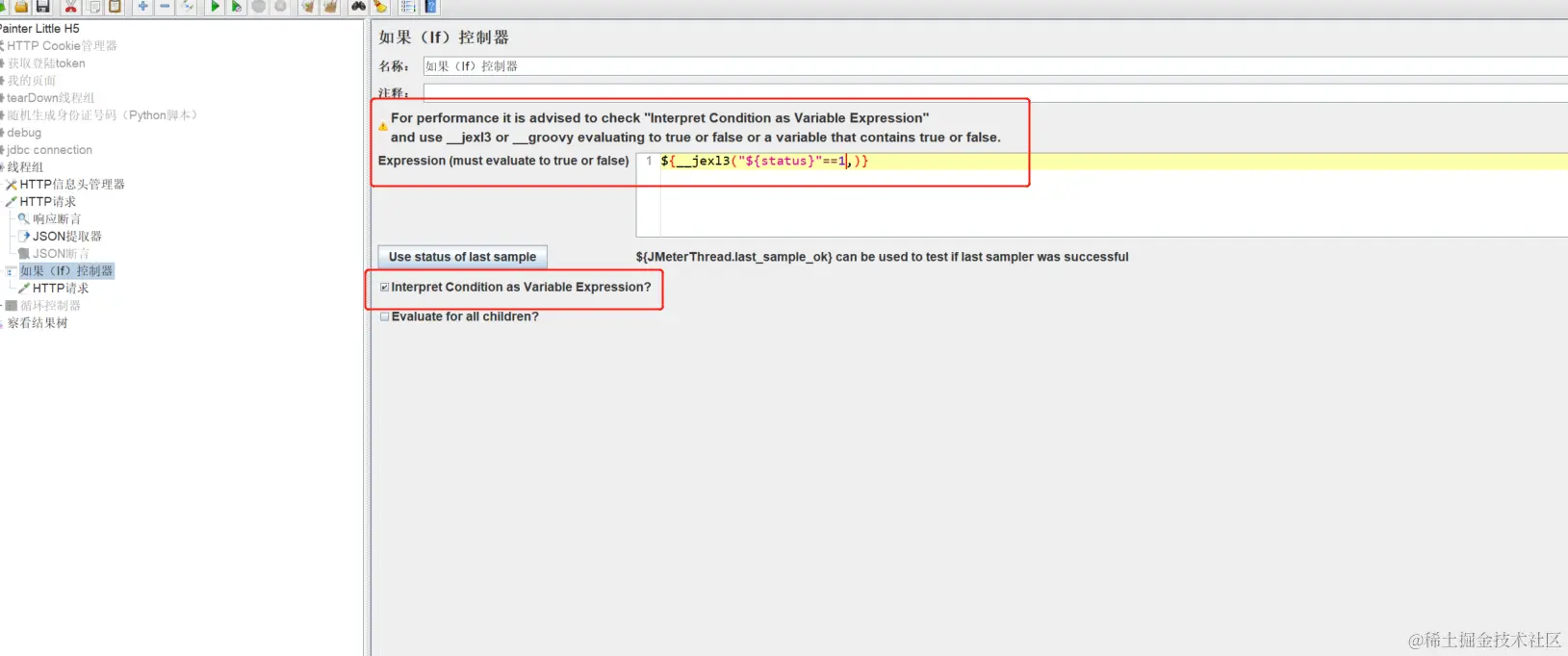Select 随机生成身份证号码（Python脚本） node
Viewport: 1568px width, 656px height.
coord(104,115)
